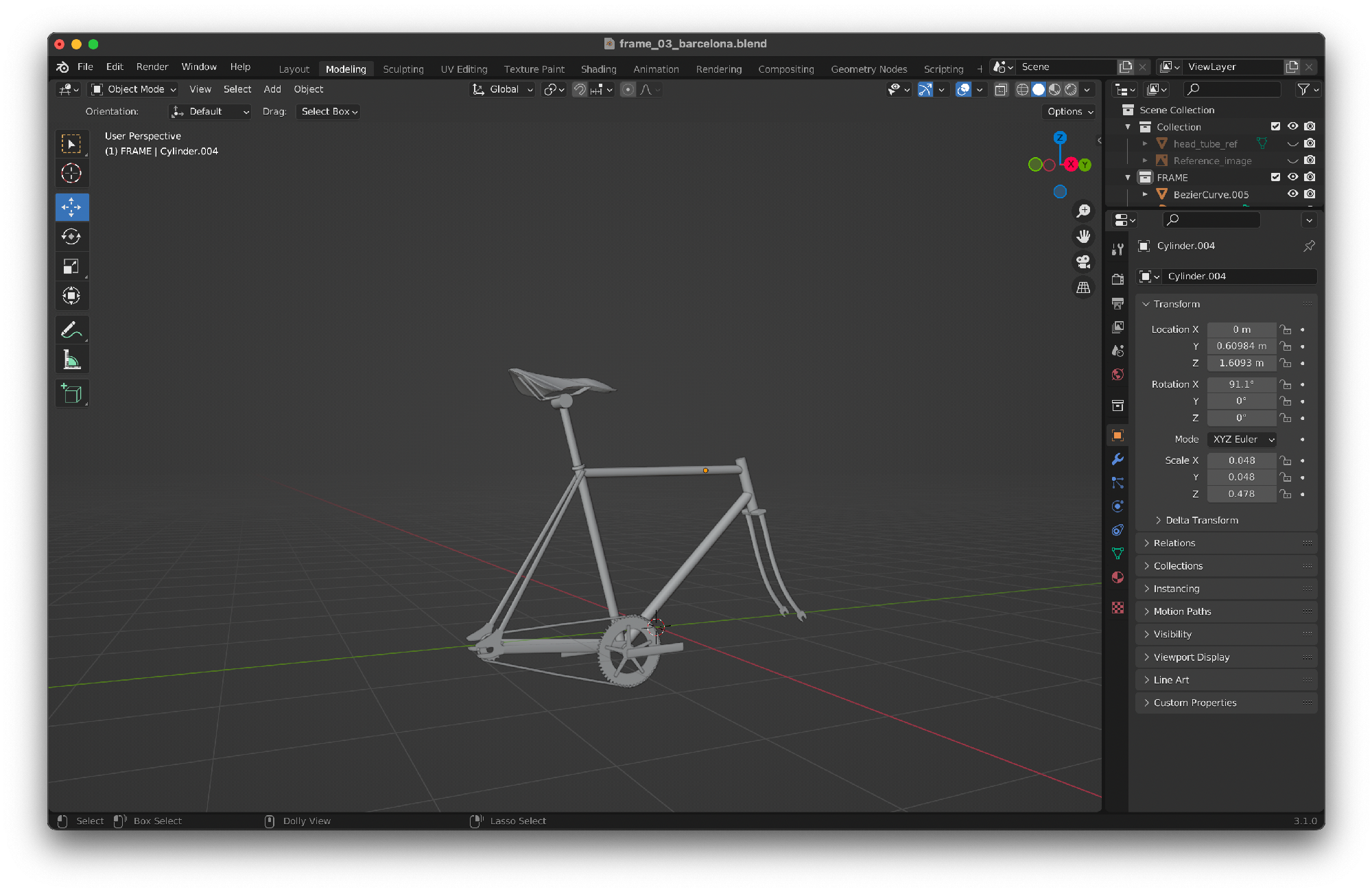Open the Render menu

152,67
